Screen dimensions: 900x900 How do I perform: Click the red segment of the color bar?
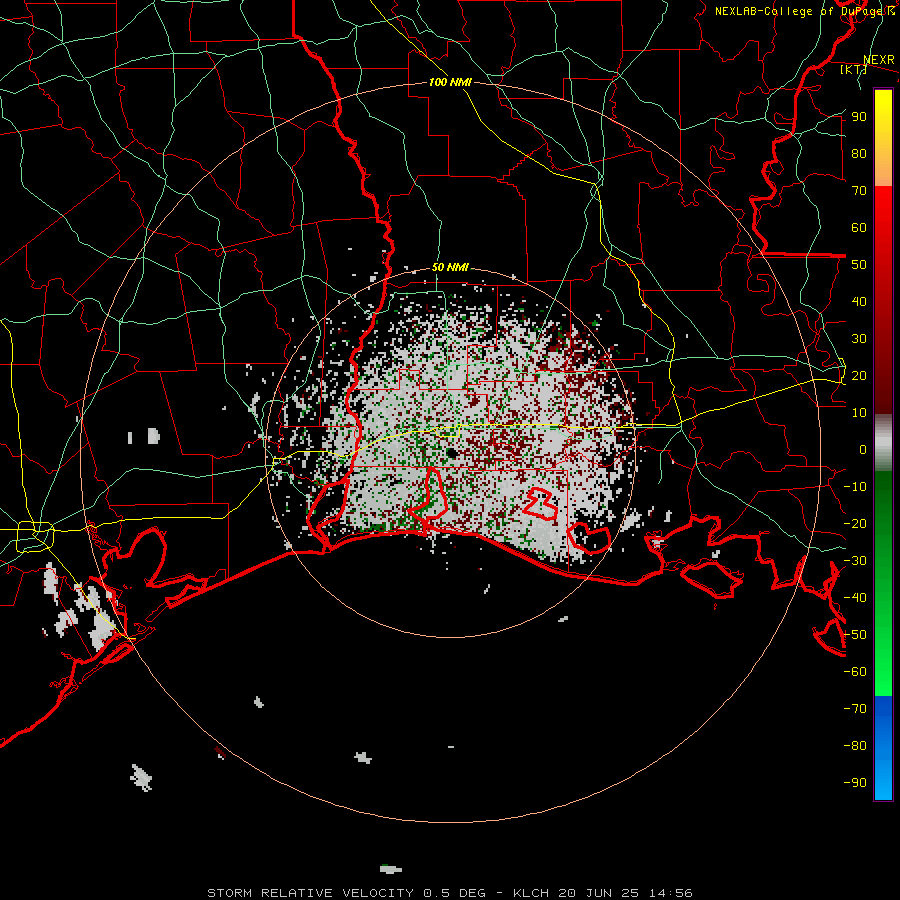click(x=883, y=300)
